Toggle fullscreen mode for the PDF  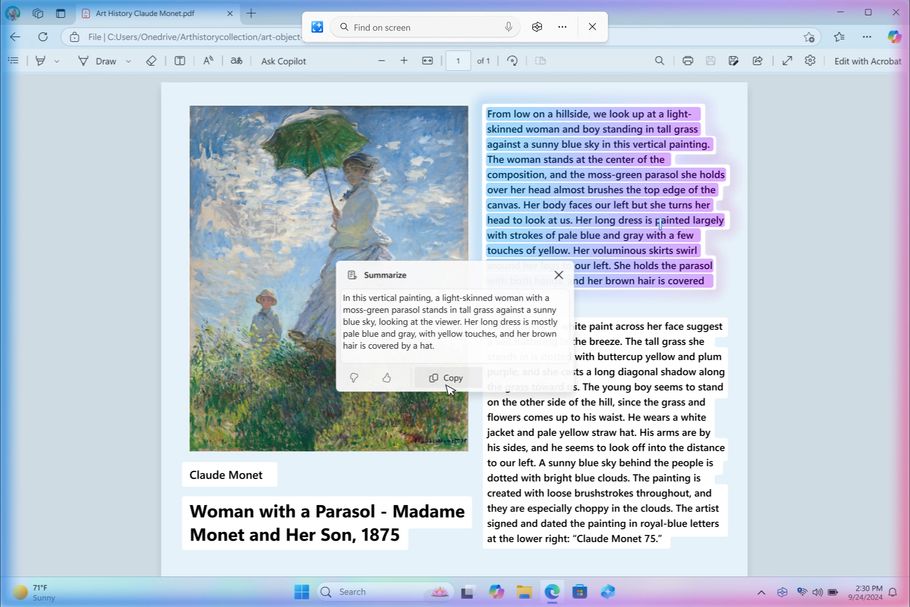[787, 61]
